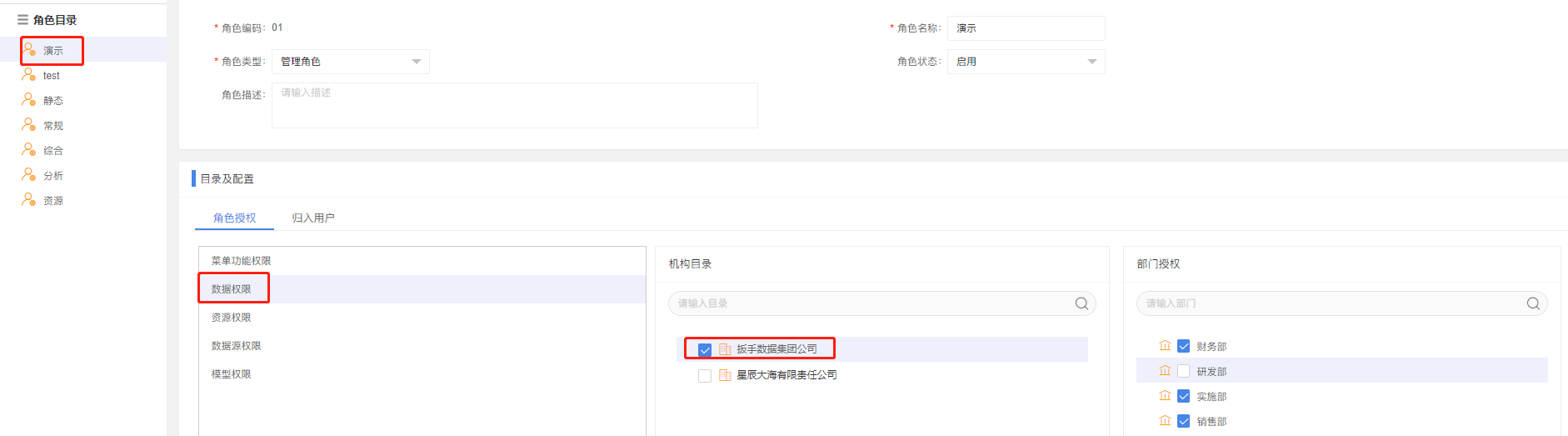Click the user icon next to 演示

pyautogui.click(x=29, y=50)
